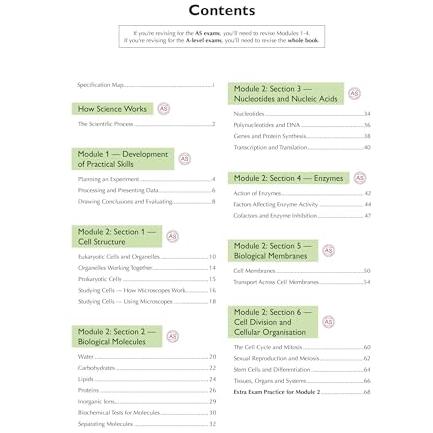
Task: Click the AS badge beside Cell Structure heading
Action: tap(172, 236)
